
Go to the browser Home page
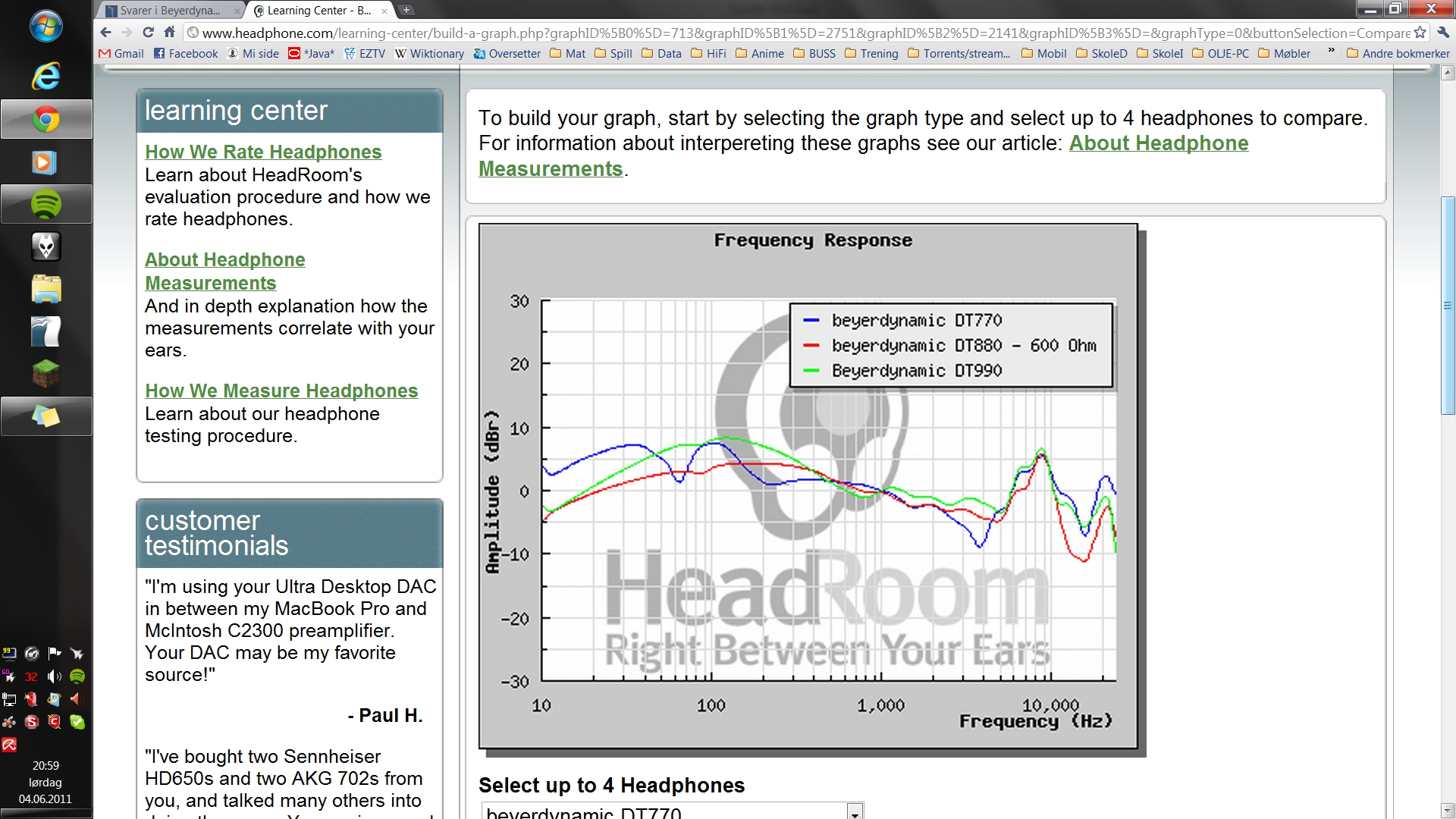(x=170, y=33)
